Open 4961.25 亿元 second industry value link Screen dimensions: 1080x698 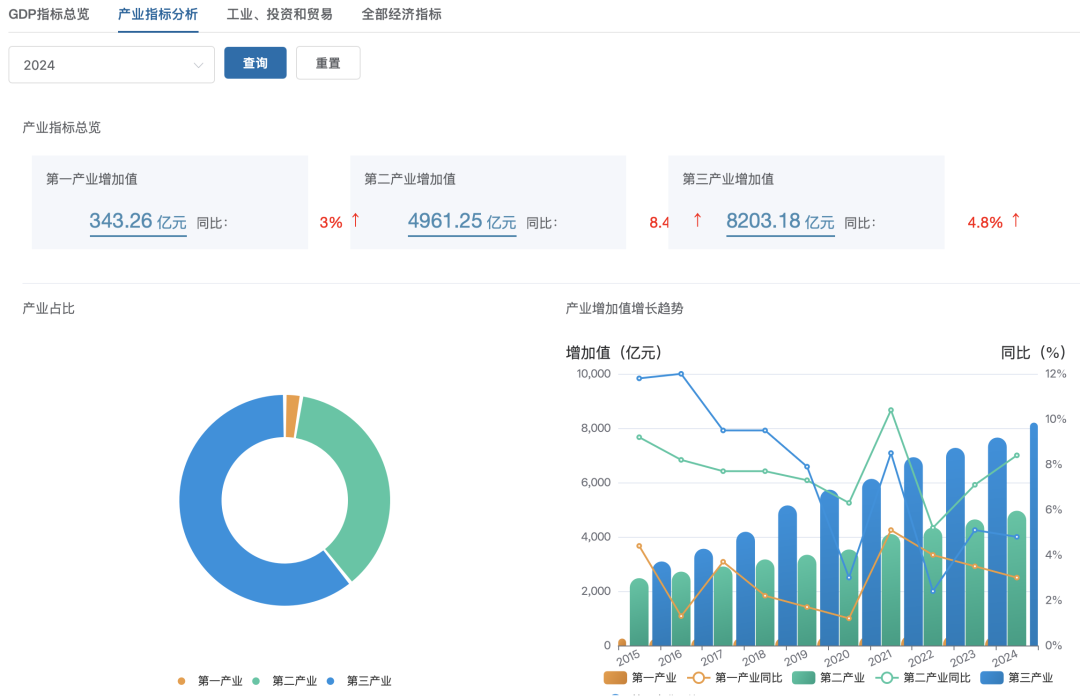click(x=461, y=222)
